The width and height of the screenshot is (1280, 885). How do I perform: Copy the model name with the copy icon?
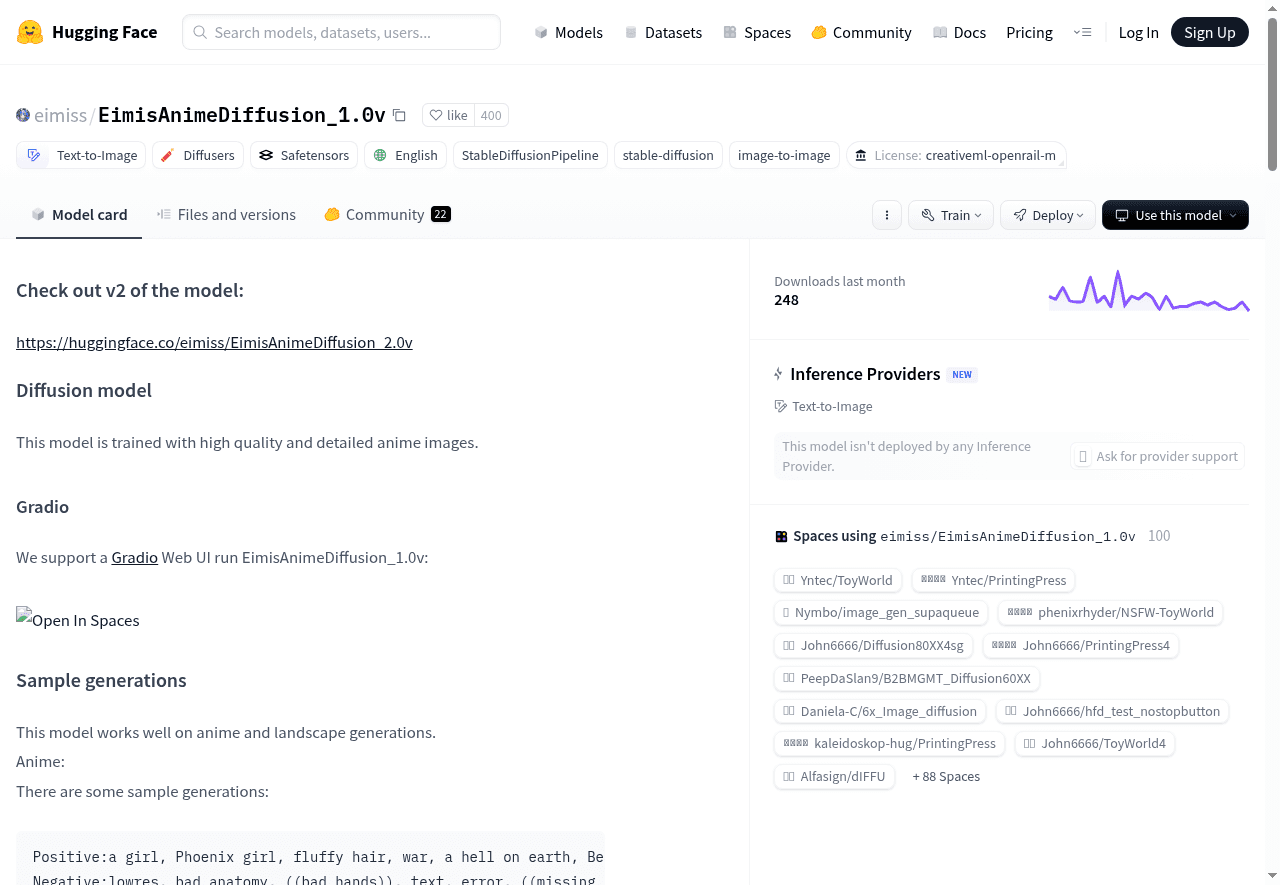click(x=399, y=115)
